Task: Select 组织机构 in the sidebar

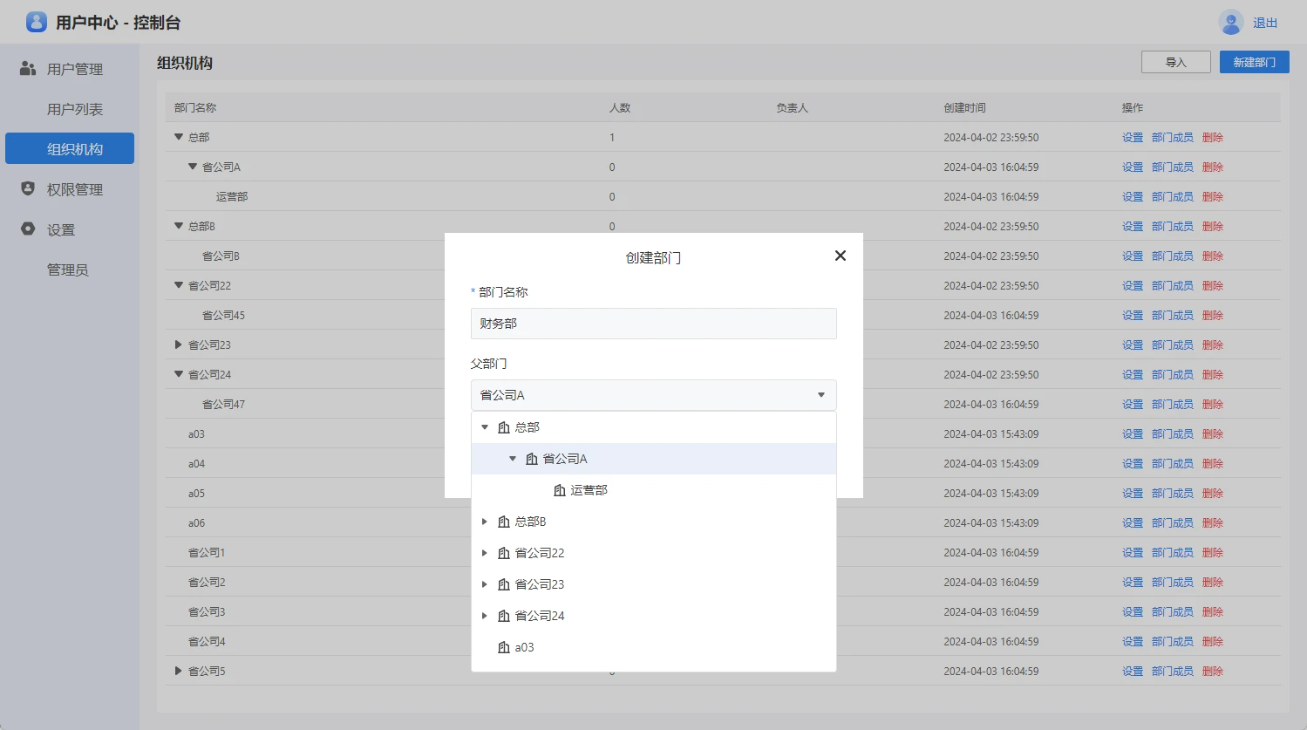Action: point(70,149)
